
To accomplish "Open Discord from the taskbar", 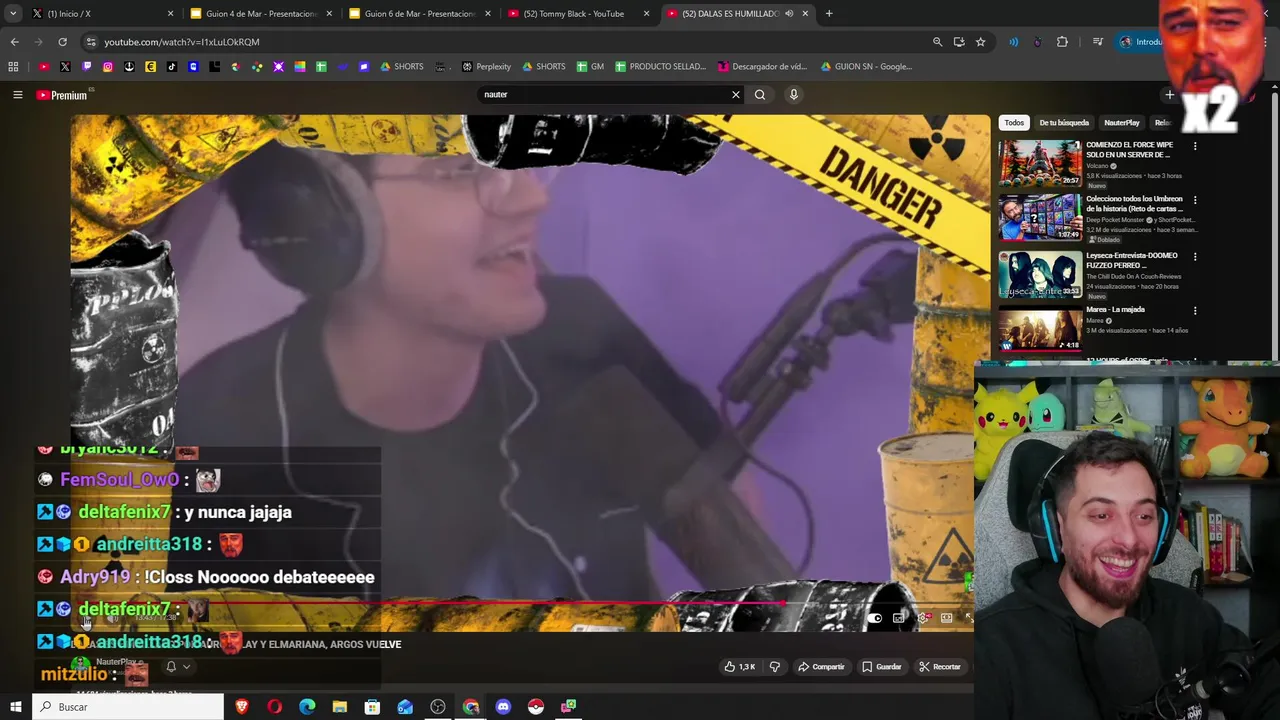I will pyautogui.click(x=503, y=707).
